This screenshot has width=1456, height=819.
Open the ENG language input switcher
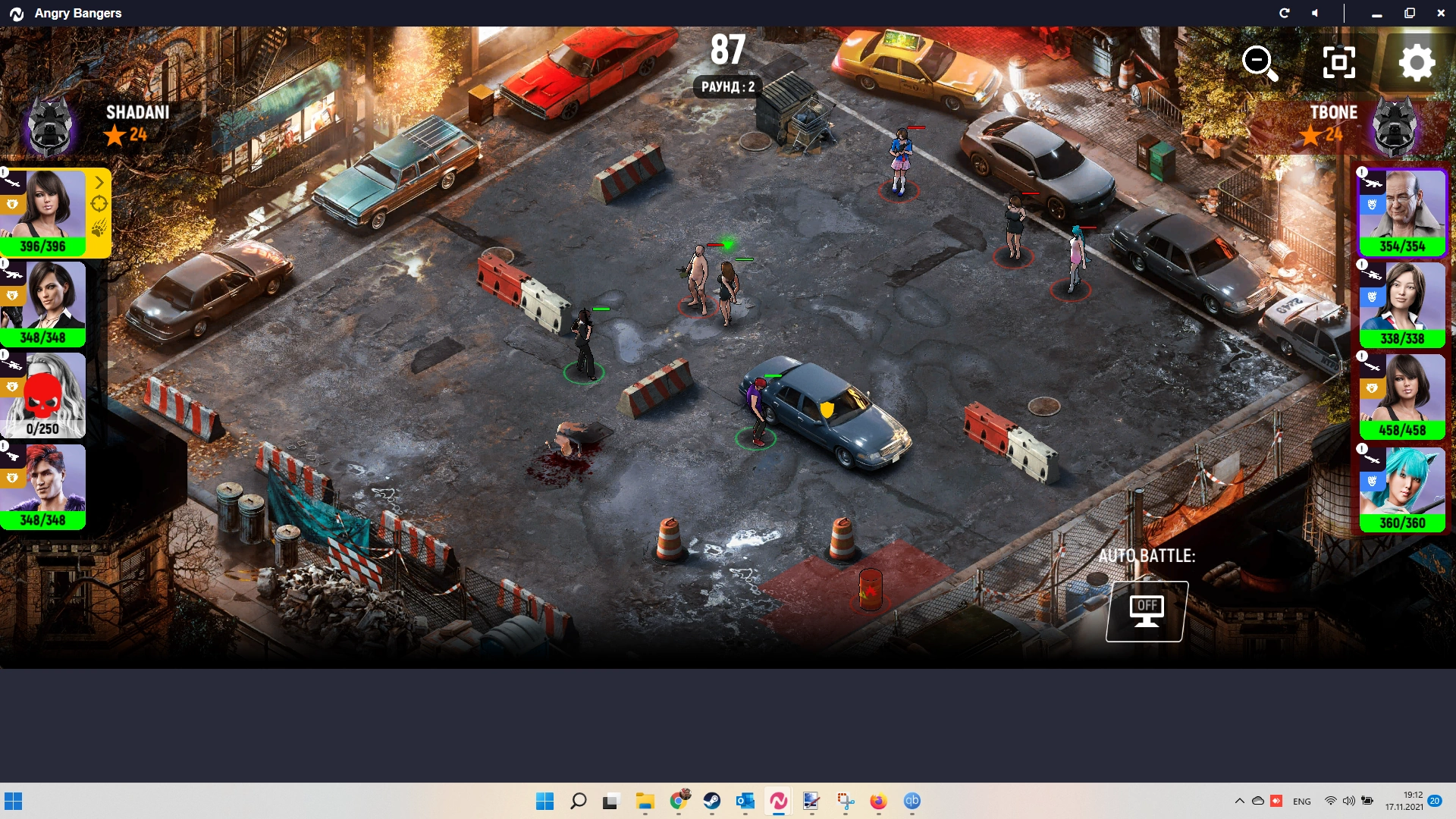click(x=1301, y=801)
